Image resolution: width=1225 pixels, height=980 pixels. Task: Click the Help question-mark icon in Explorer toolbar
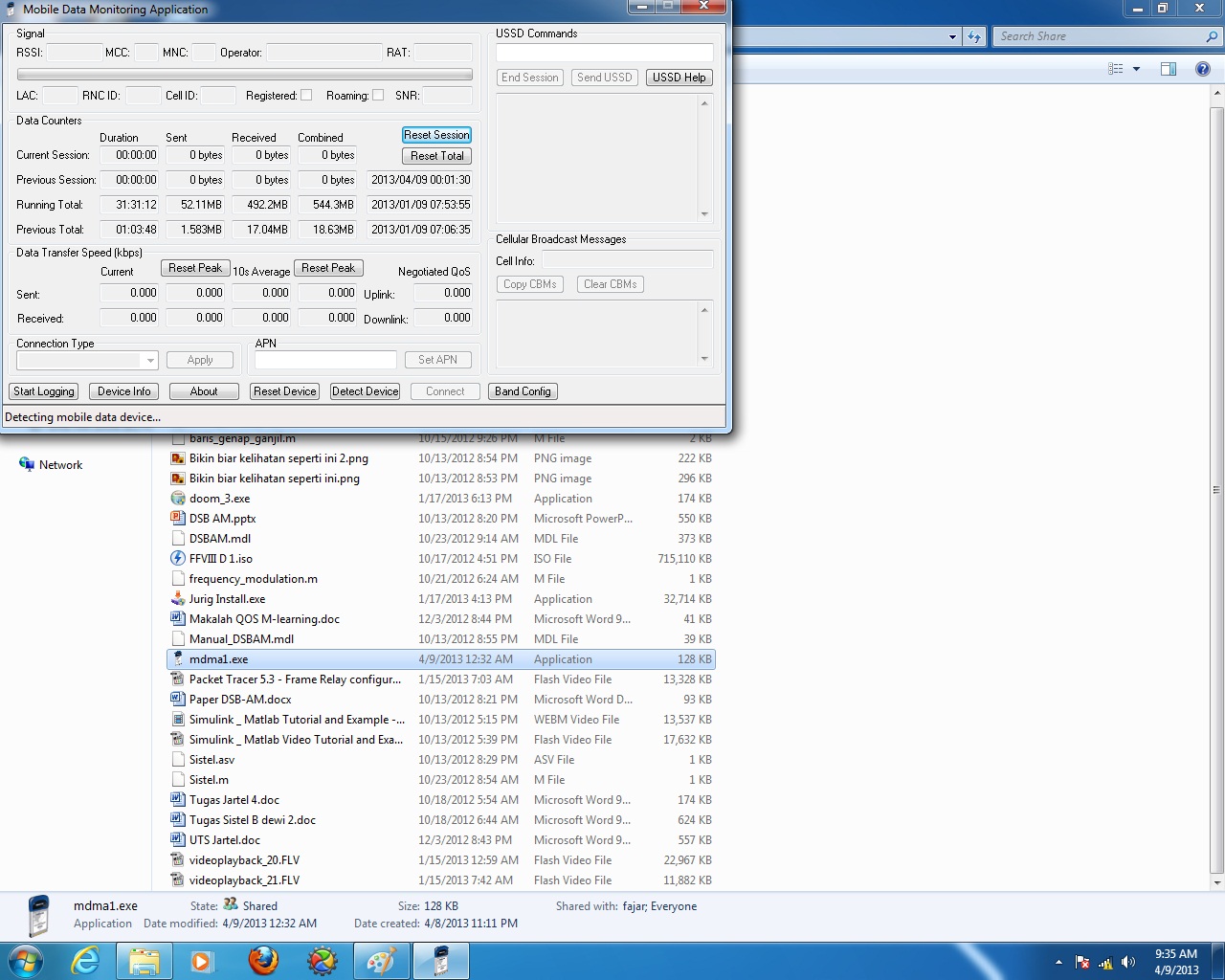coord(1203,68)
